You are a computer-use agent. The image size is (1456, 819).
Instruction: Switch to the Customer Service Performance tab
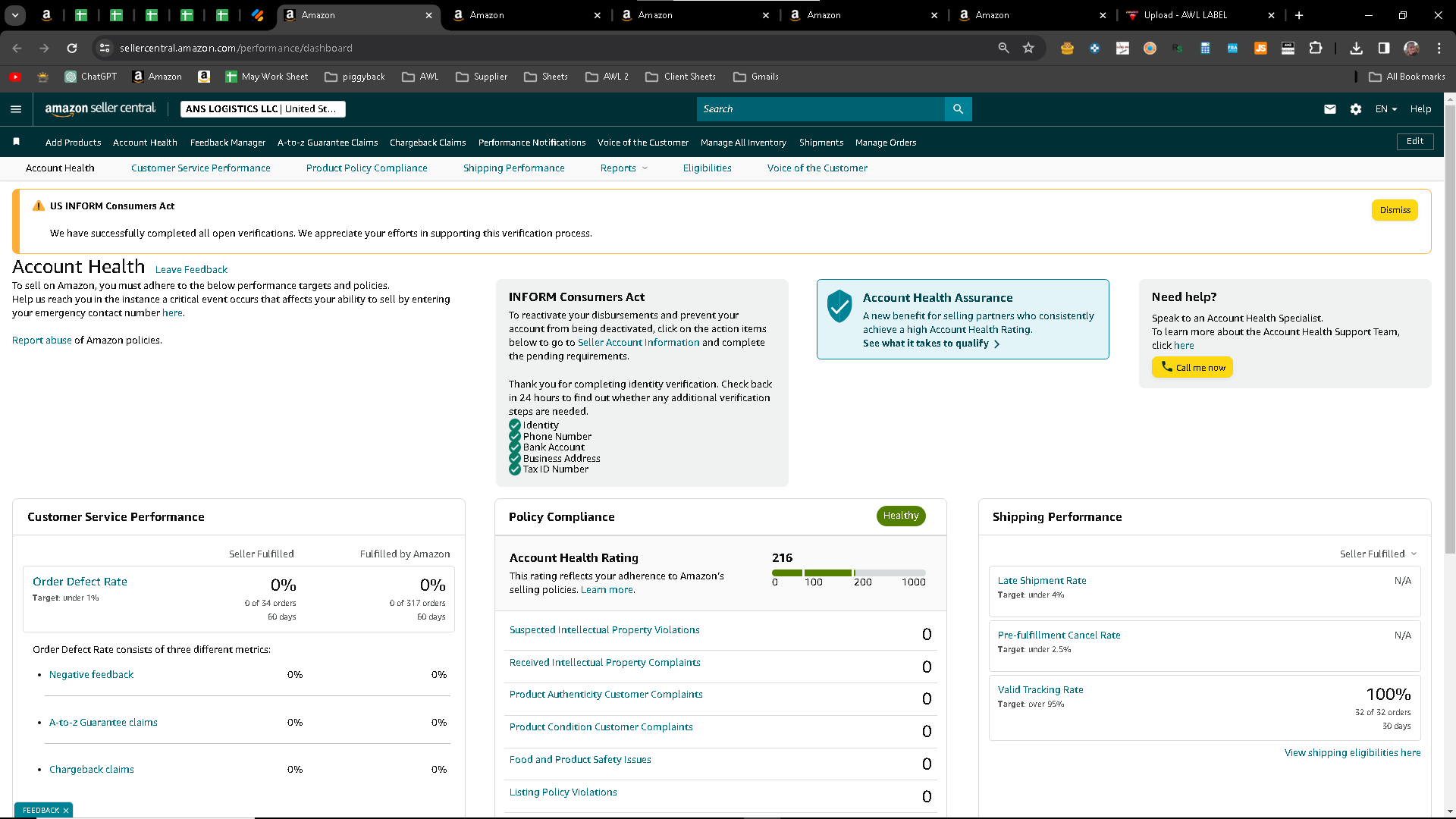pyautogui.click(x=200, y=168)
